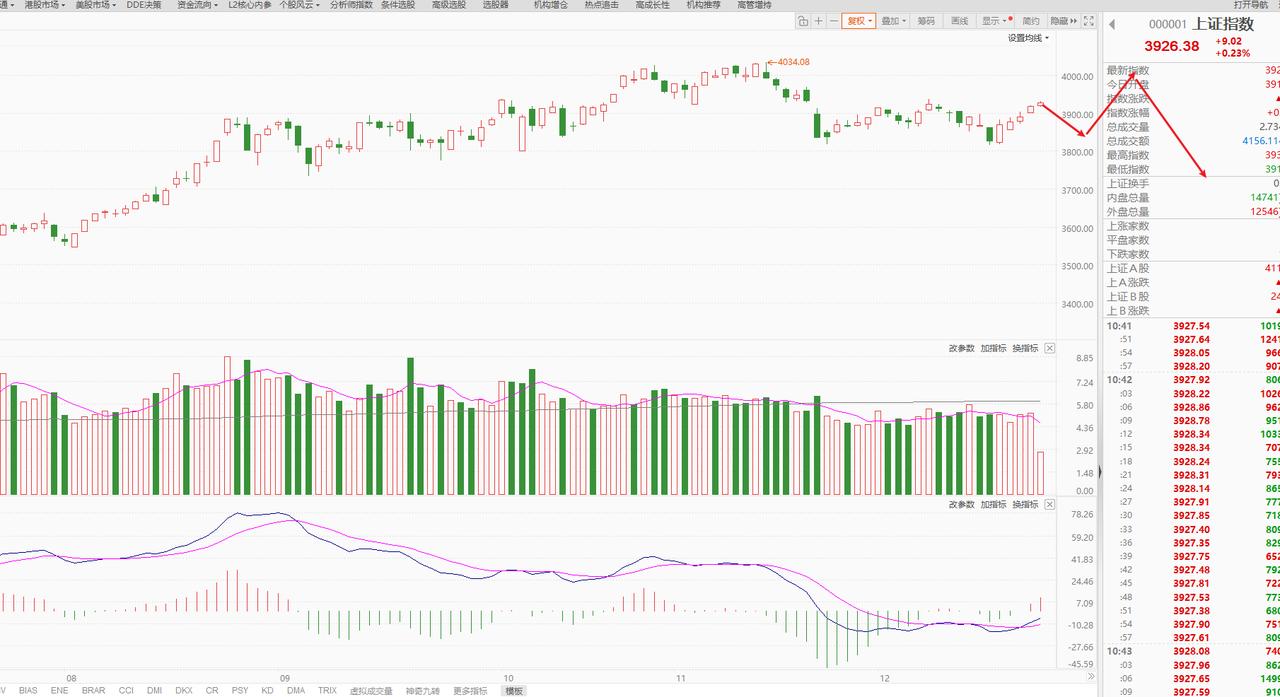
Task: Open 机构推荐 menu item
Action: pos(703,5)
